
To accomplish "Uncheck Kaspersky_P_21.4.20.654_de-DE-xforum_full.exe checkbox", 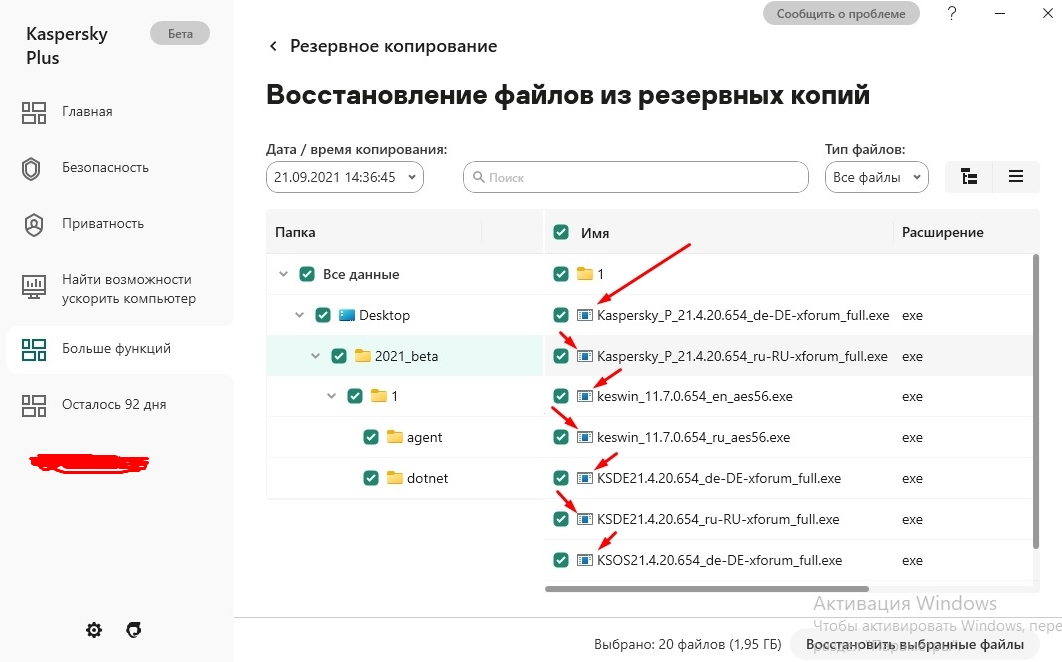I will tap(561, 315).
